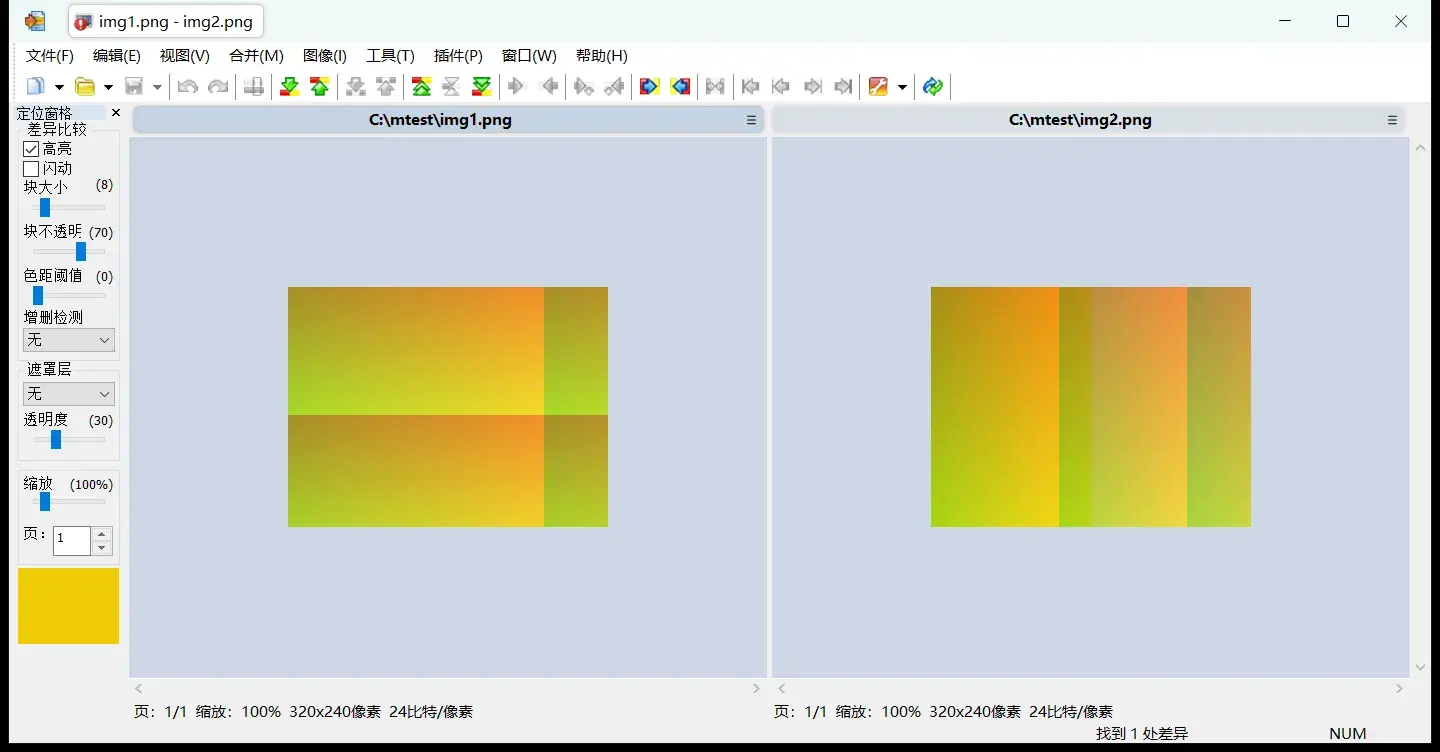The width and height of the screenshot is (1440, 752).
Task: Open the img2.png pane header menu icon
Action: [x=1392, y=120]
